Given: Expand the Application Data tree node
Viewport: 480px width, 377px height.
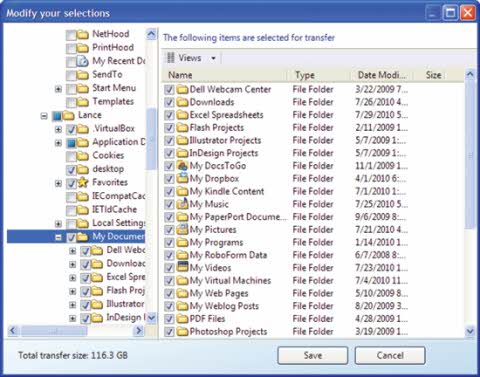Looking at the screenshot, I should pyautogui.click(x=58, y=143).
